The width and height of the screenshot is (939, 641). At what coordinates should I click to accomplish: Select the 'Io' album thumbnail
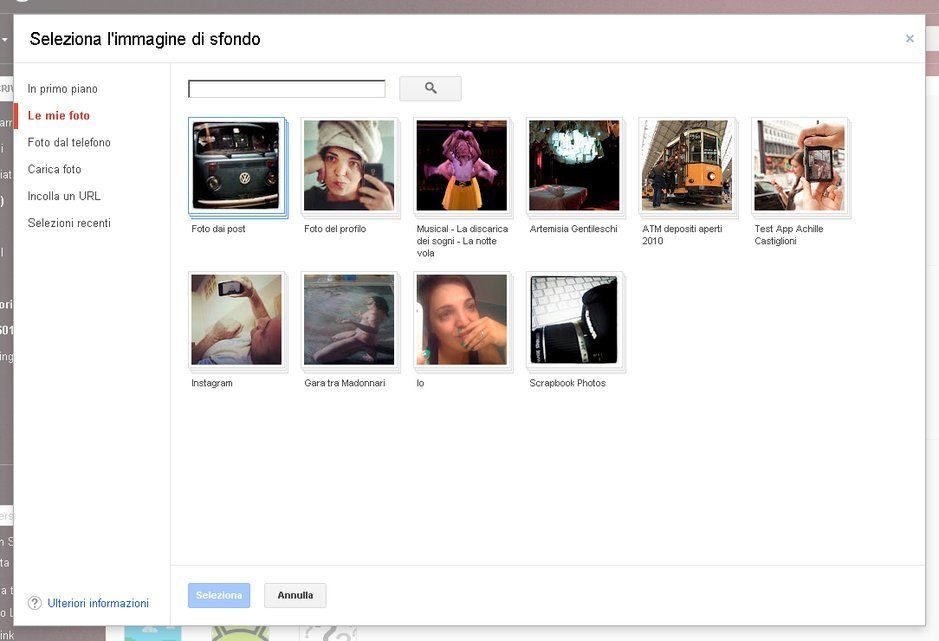click(462, 320)
